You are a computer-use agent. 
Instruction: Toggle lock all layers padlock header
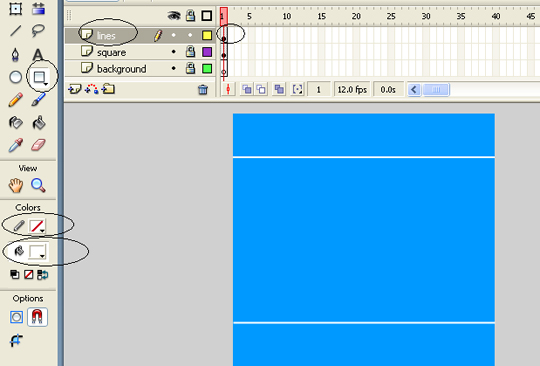[190, 15]
